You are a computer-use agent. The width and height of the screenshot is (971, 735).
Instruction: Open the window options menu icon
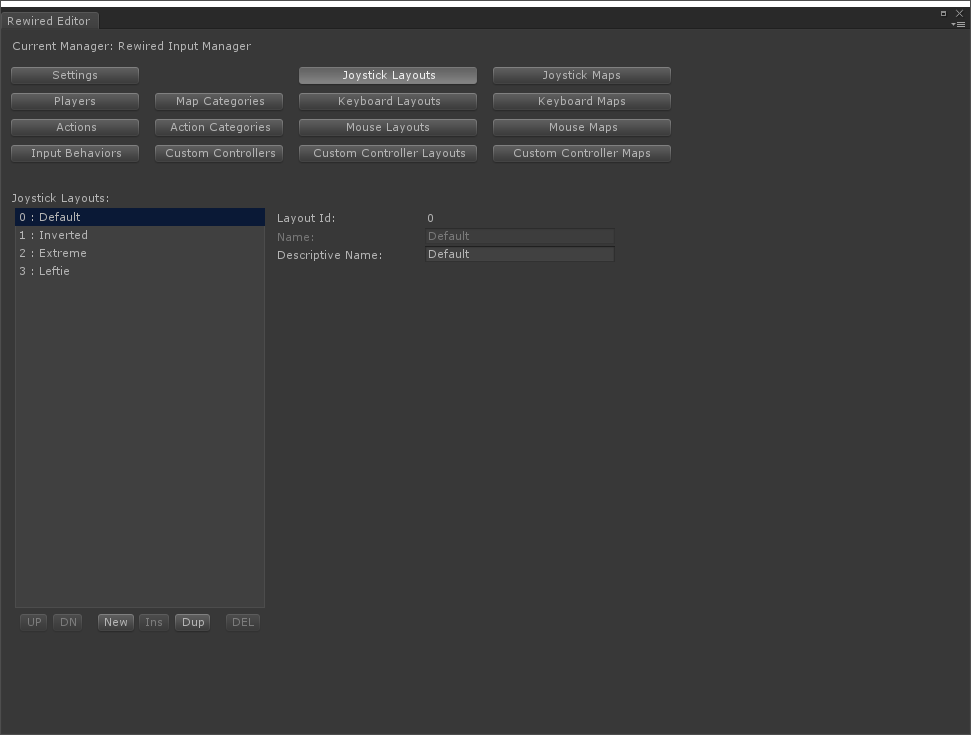coord(958,25)
